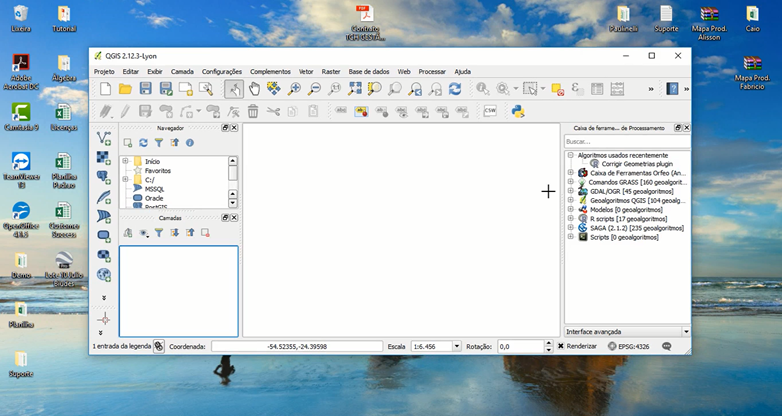This screenshot has width=782, height=416.
Task: Float the Camadas panel with undock button
Action: pyautogui.click(x=225, y=217)
